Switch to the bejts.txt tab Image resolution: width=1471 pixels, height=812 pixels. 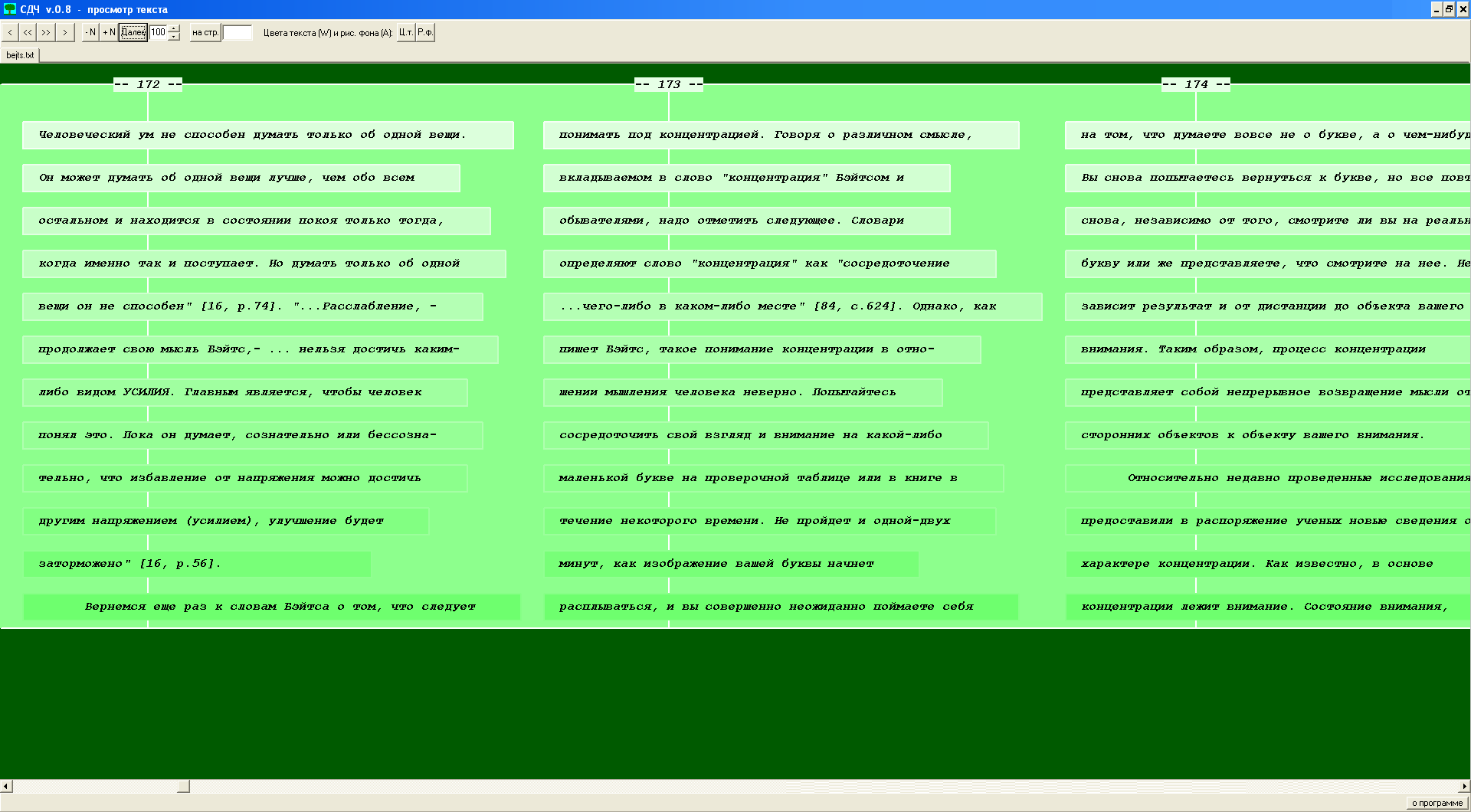point(20,55)
